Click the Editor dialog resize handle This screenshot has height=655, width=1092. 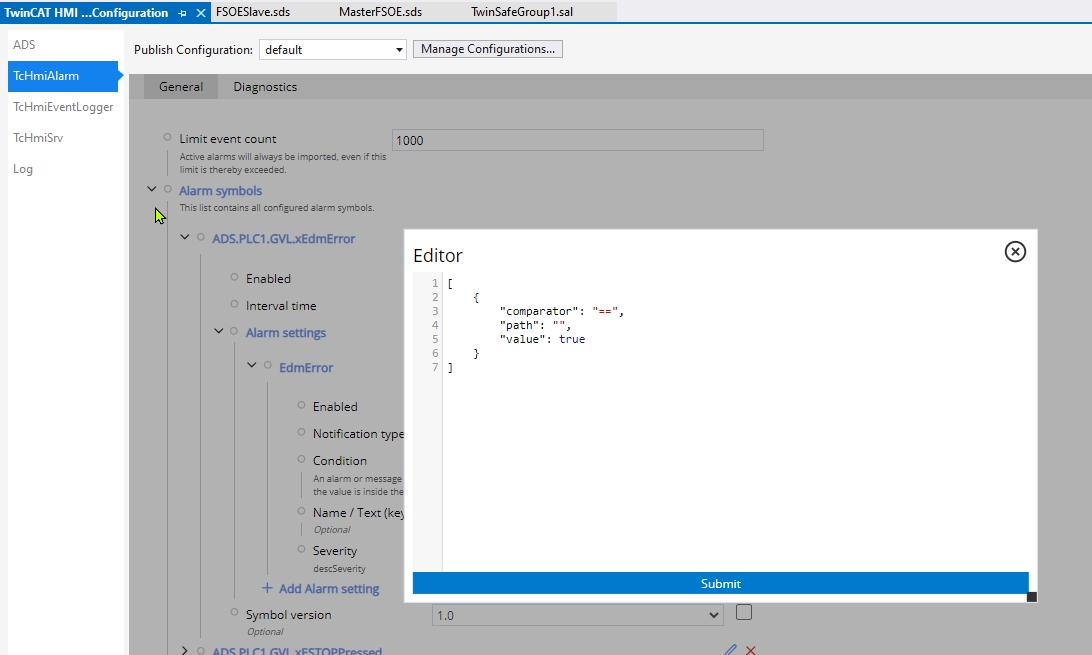(1032, 597)
